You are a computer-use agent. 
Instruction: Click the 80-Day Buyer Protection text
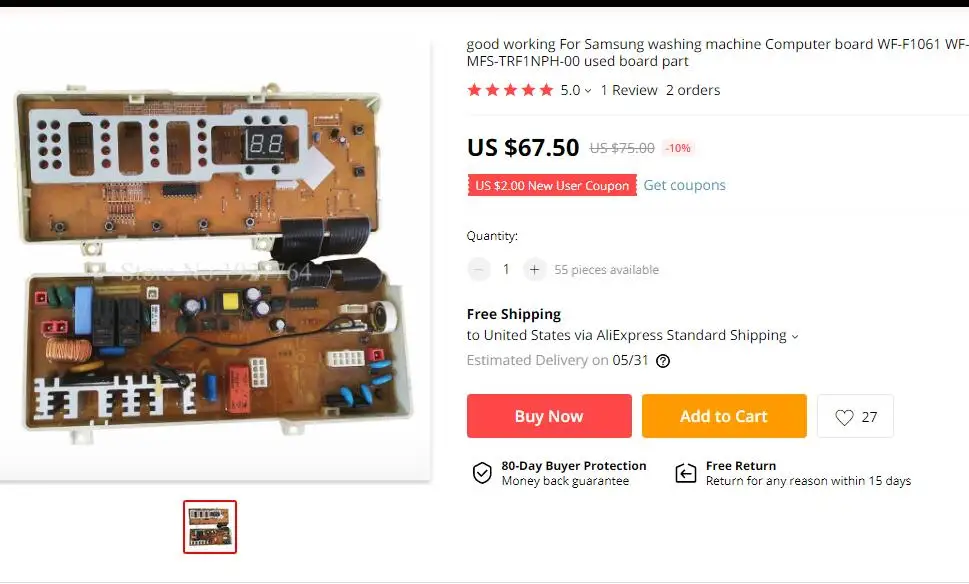coord(573,466)
